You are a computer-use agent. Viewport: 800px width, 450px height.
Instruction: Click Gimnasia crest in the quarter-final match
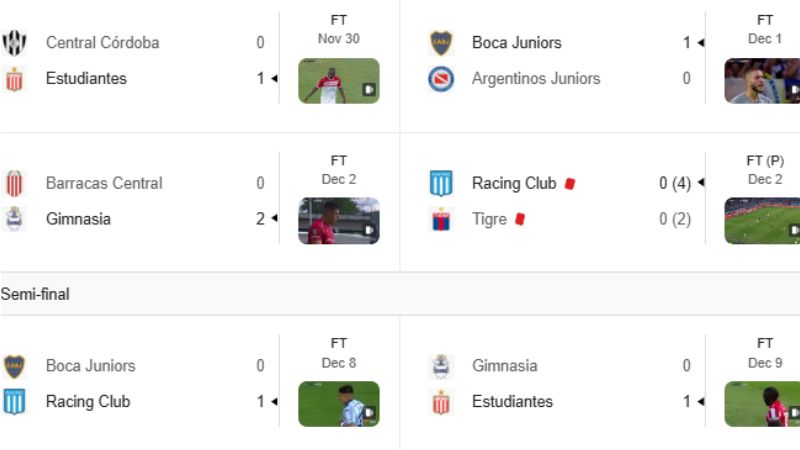tap(15, 219)
